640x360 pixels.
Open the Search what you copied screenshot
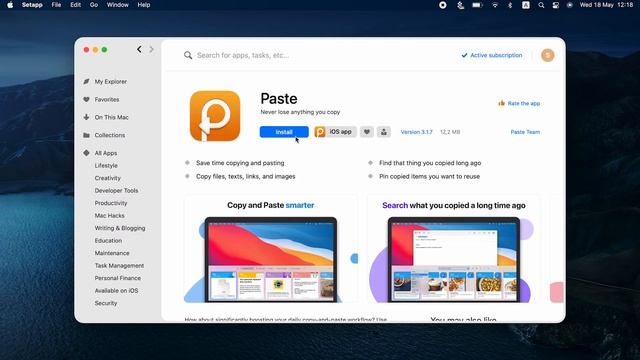pos(453,250)
